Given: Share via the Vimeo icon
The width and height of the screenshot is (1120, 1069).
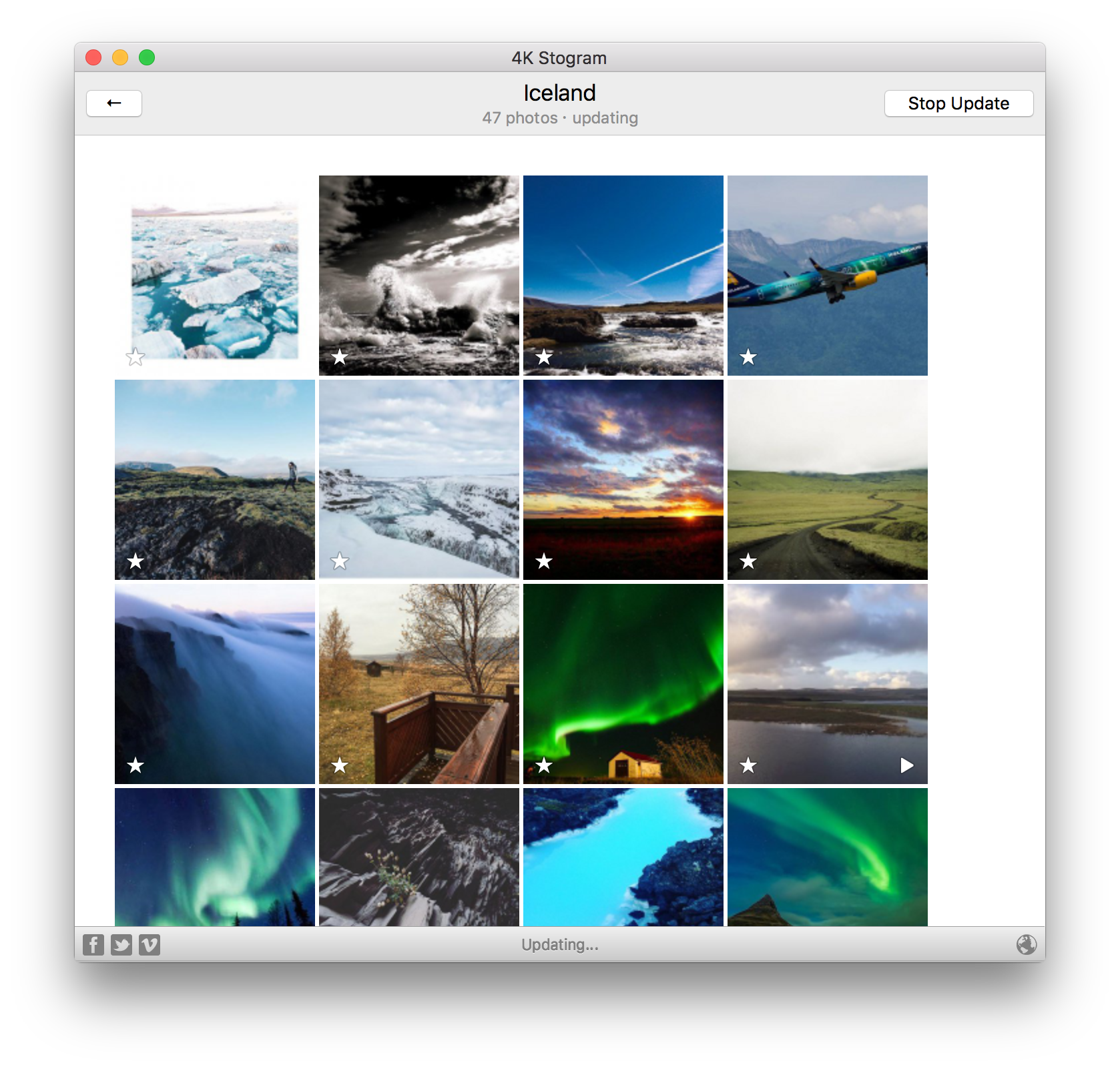Looking at the screenshot, I should [150, 945].
